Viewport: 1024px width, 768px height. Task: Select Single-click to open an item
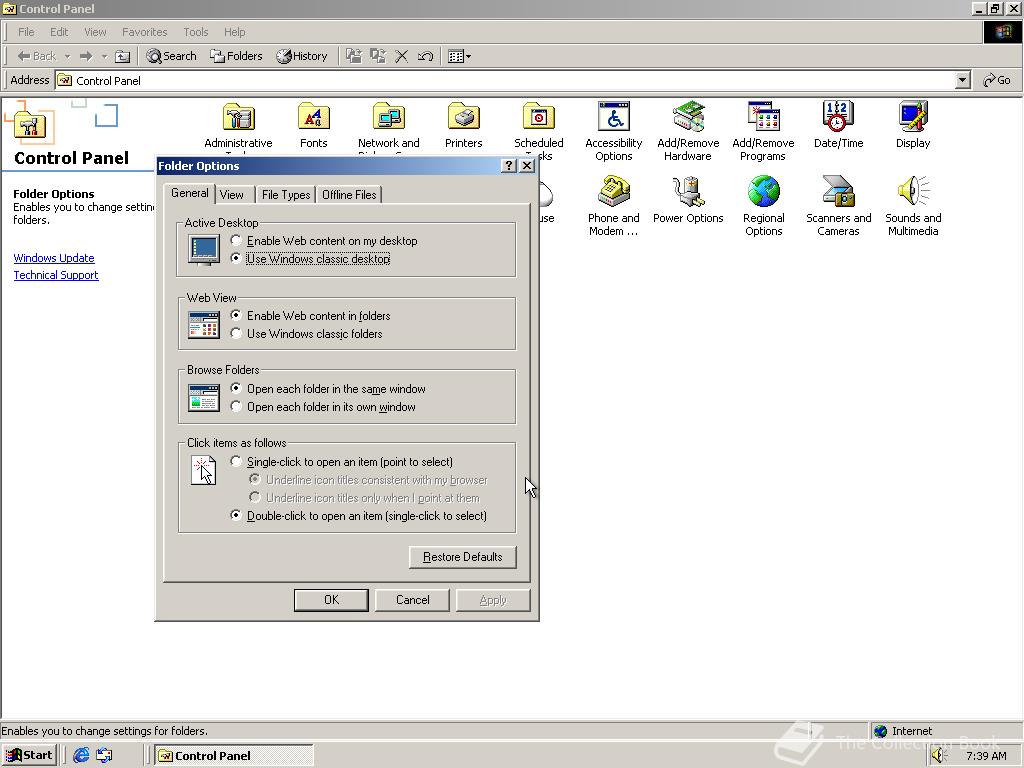coord(342,462)
